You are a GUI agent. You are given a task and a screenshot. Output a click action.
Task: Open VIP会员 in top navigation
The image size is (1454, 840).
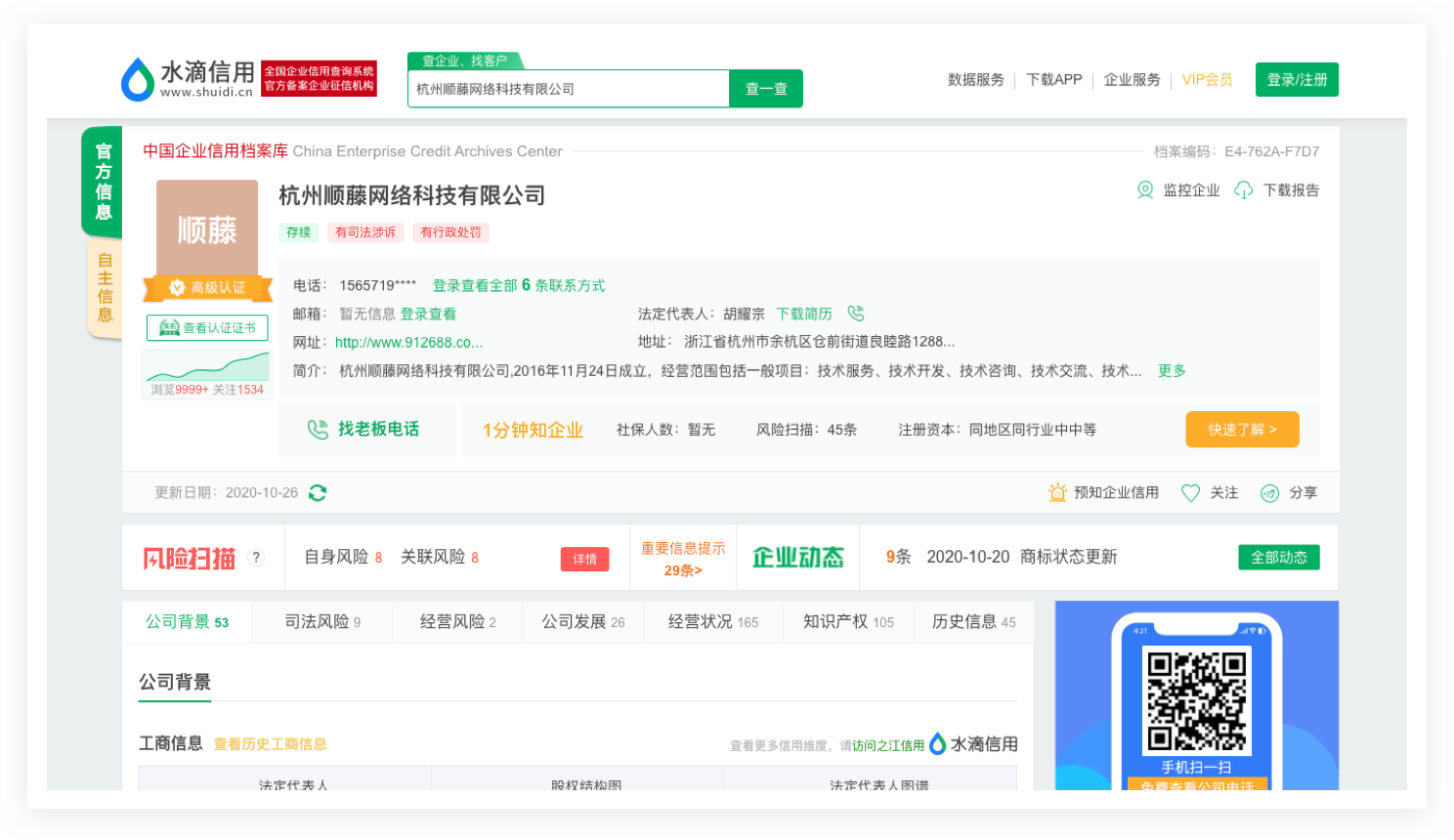1207,80
